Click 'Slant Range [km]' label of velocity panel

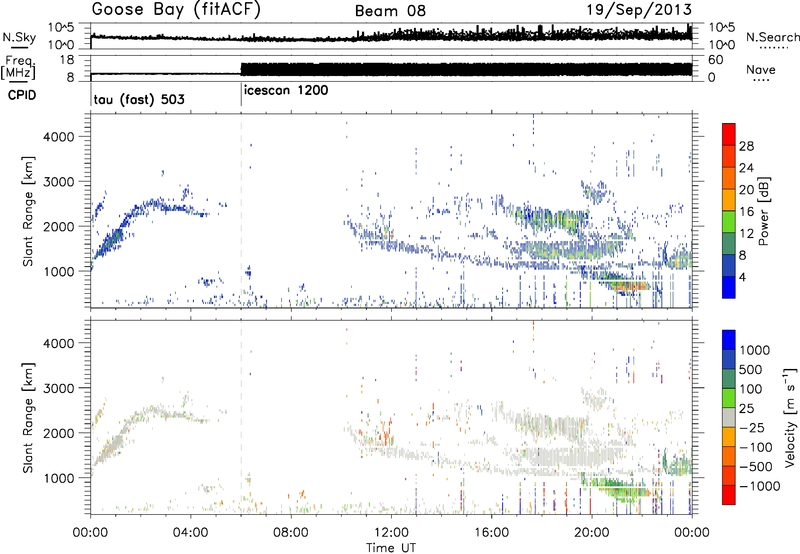[x=28, y=417]
